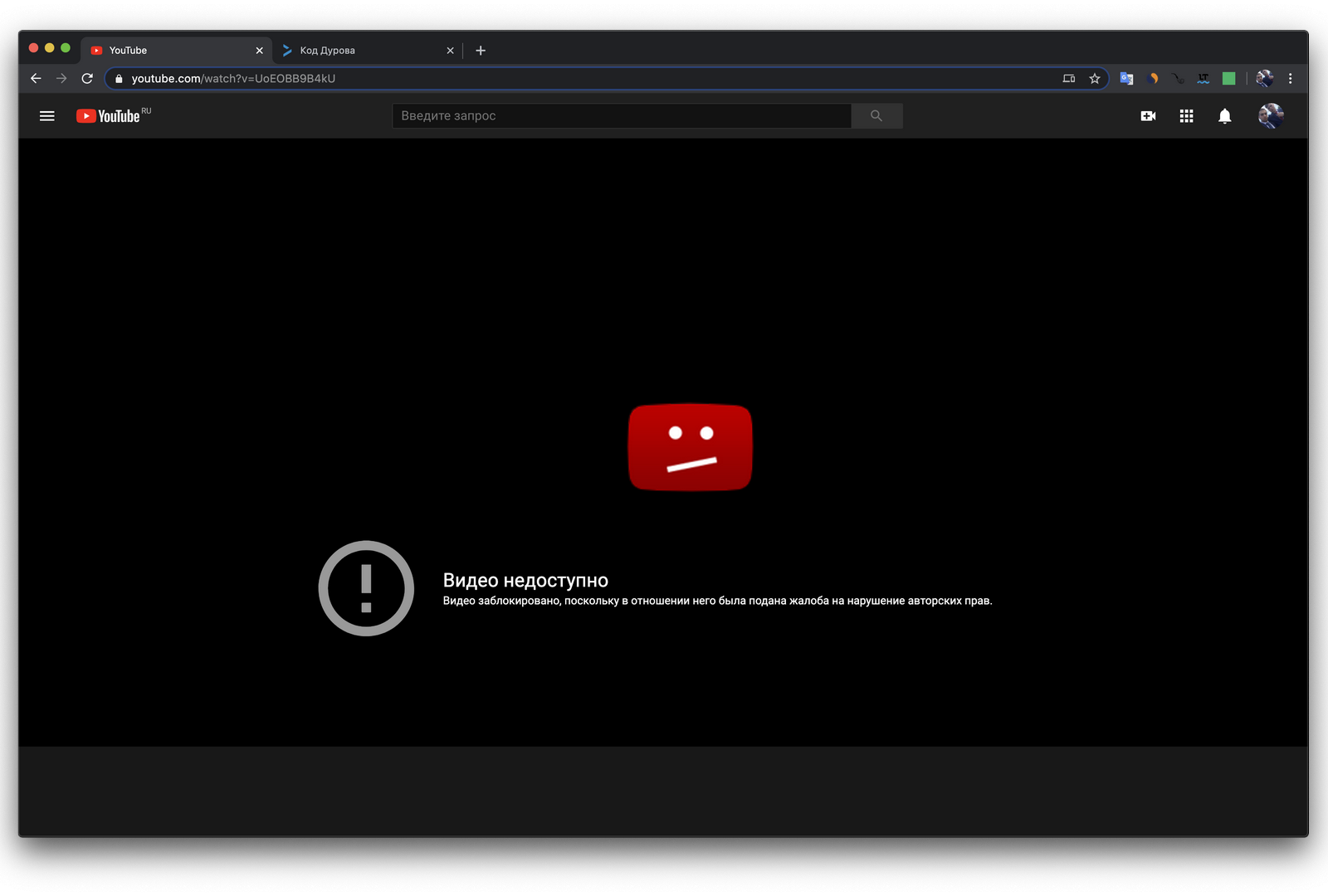
Task: Reload the current page
Action: click(87, 79)
